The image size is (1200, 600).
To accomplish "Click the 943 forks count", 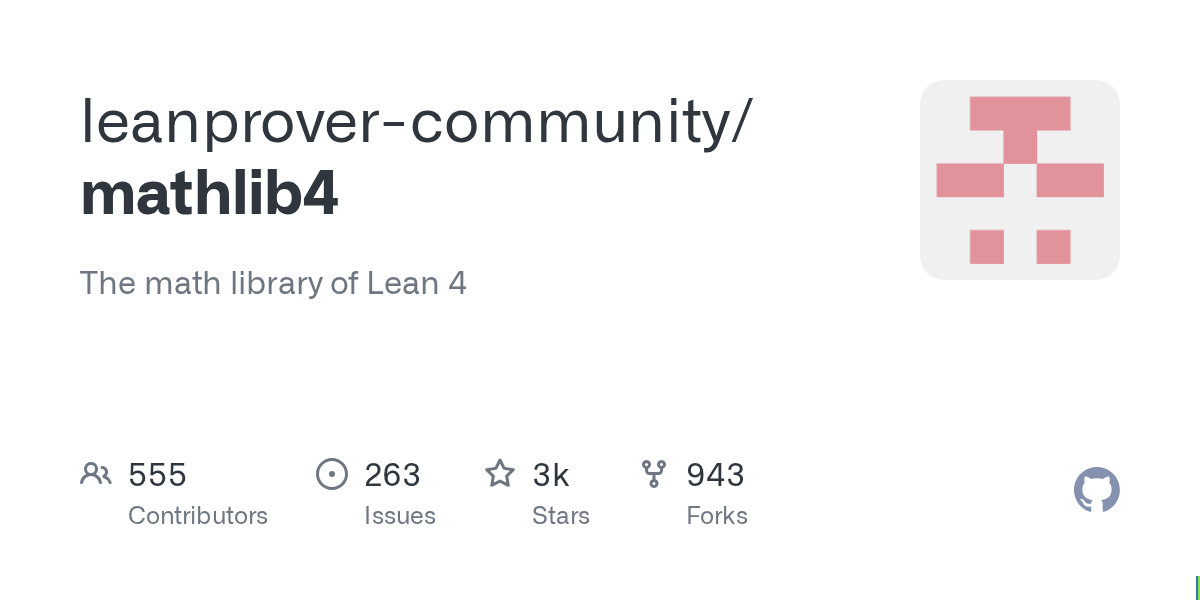I will (x=715, y=475).
